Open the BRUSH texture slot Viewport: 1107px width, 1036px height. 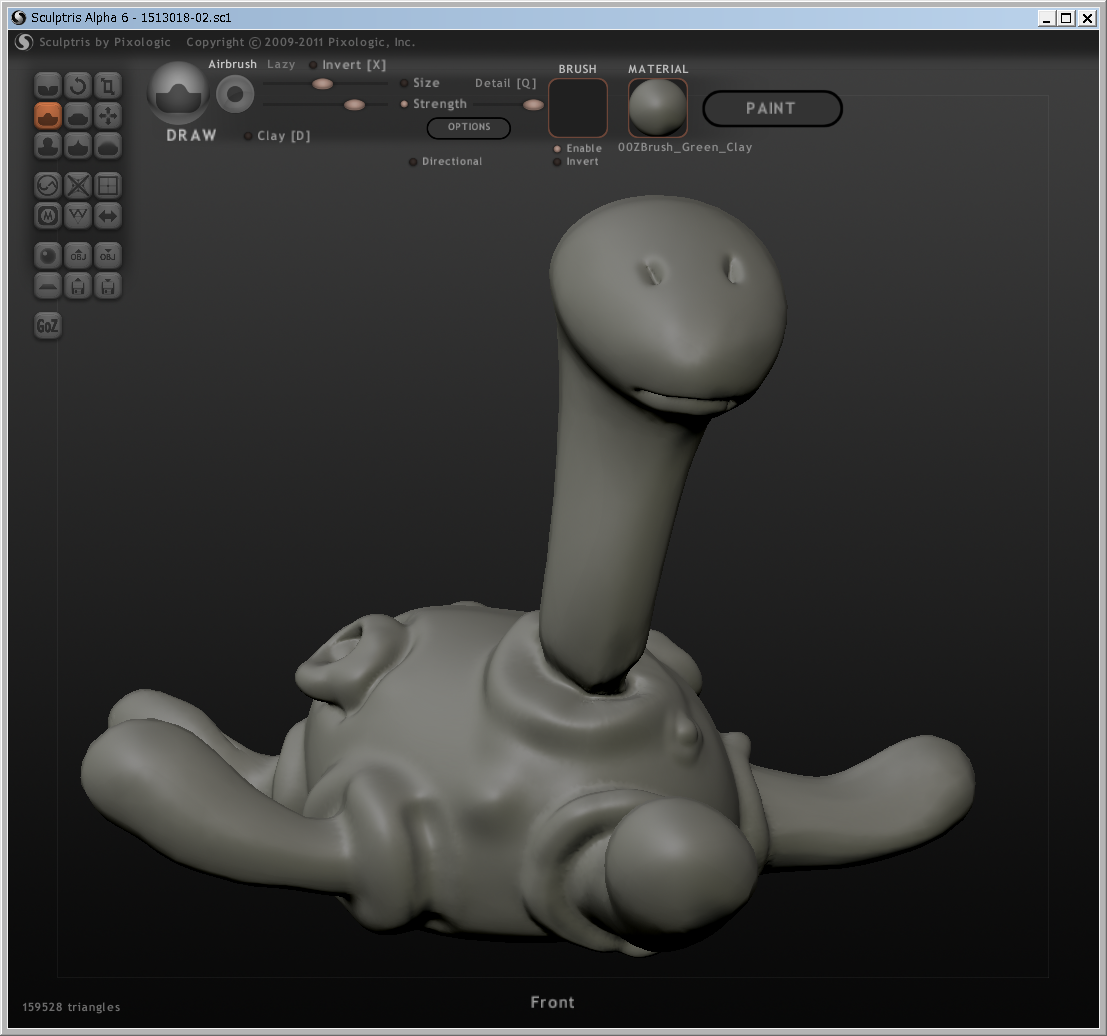click(x=578, y=107)
